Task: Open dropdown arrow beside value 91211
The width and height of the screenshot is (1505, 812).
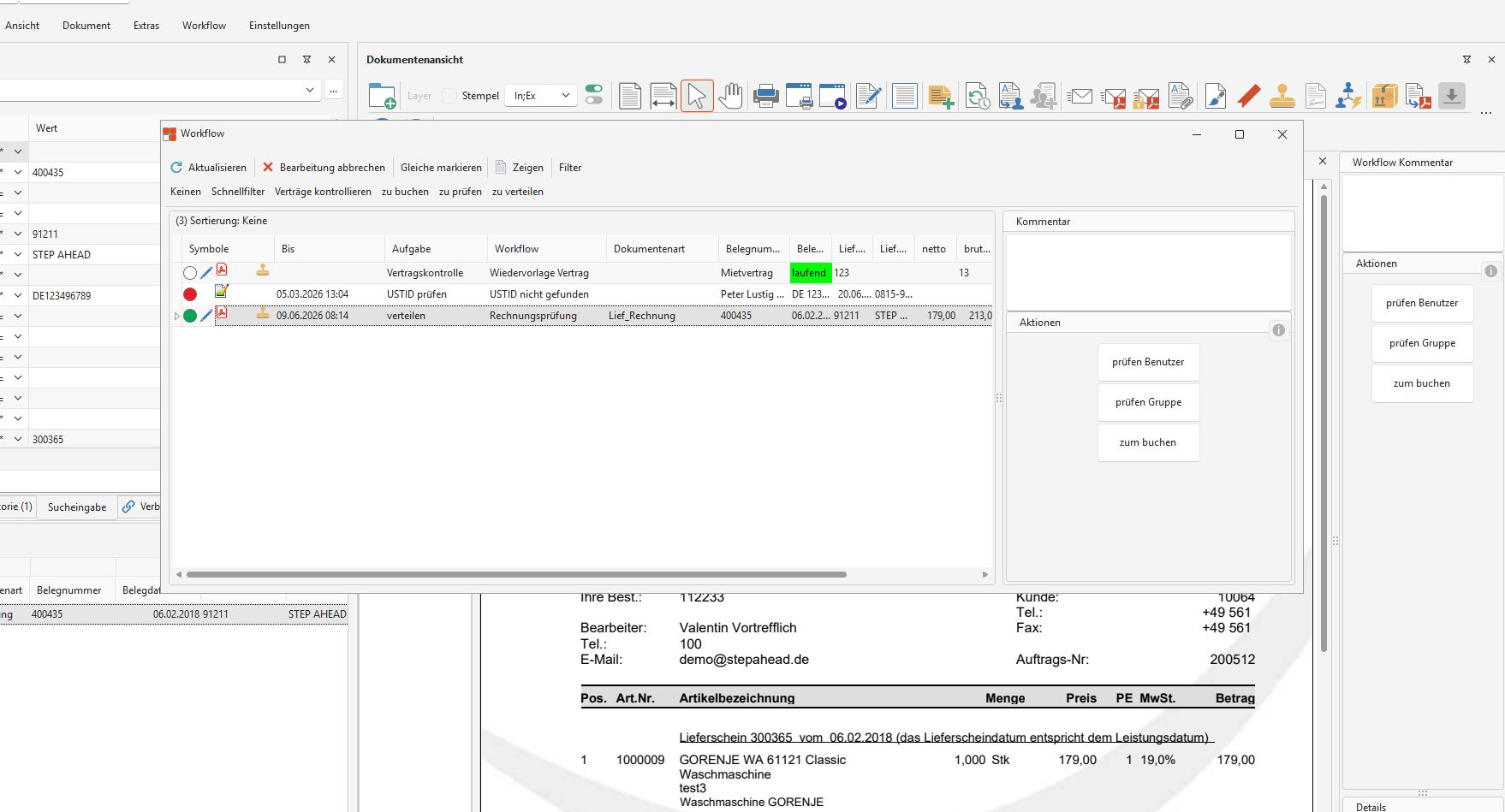Action: click(x=17, y=234)
